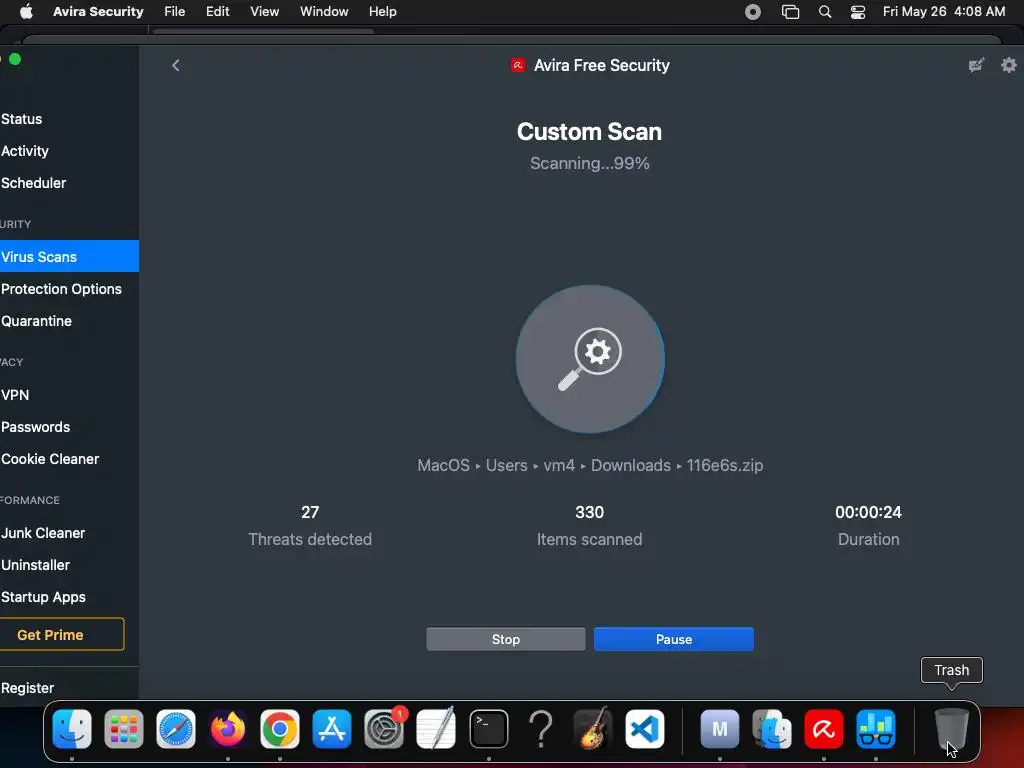Click the Finder-like Migration icon in dock

pos(772,729)
